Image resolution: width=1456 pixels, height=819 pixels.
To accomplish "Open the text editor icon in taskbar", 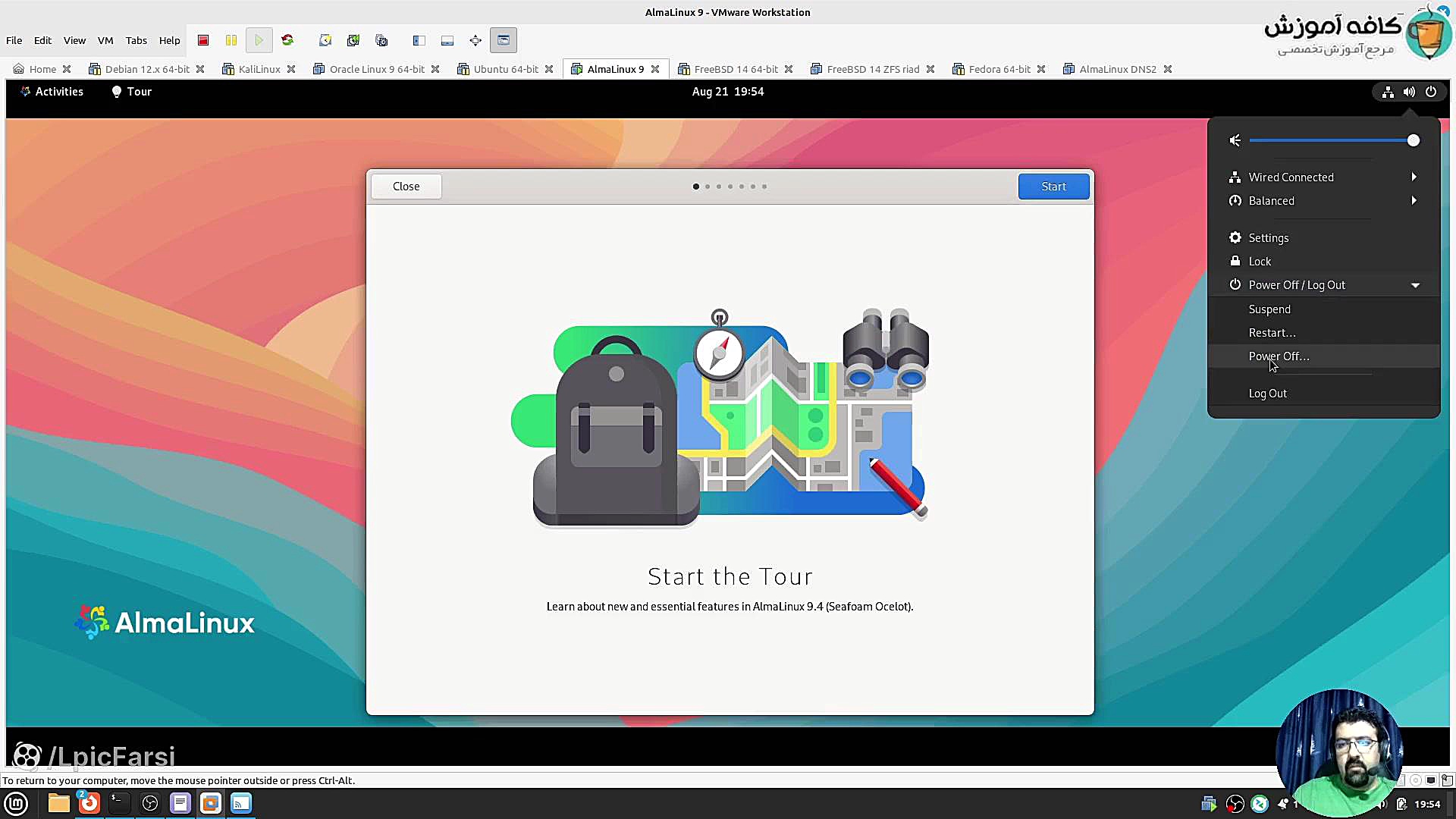I will [x=180, y=803].
